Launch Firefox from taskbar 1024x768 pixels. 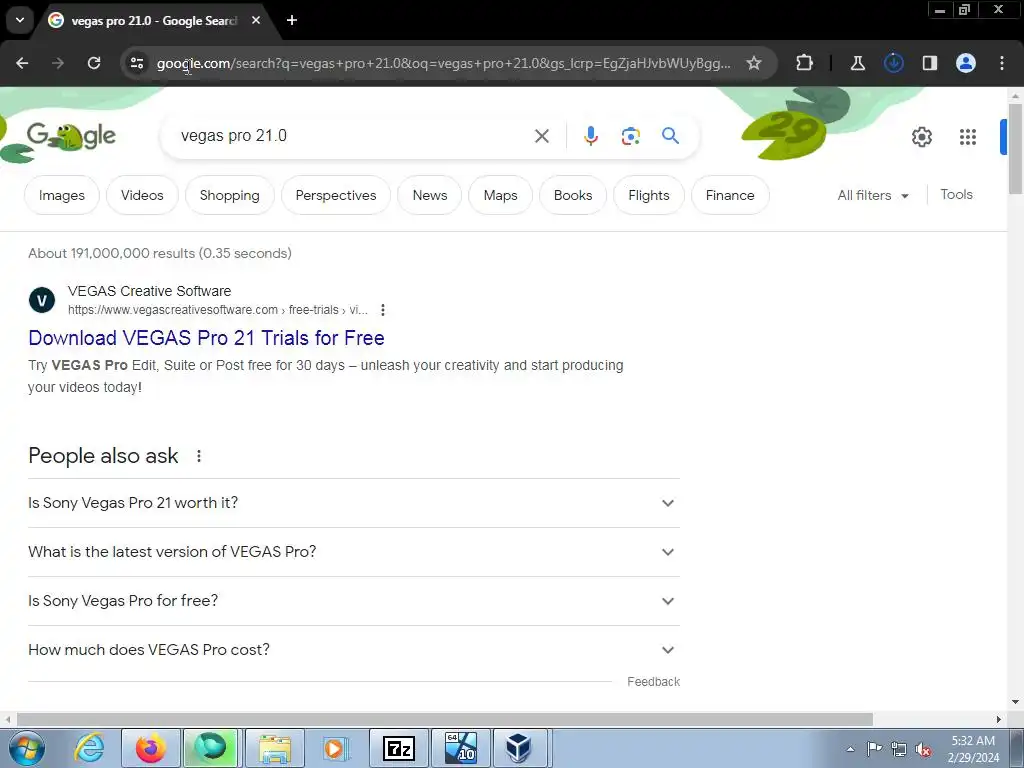click(x=150, y=748)
